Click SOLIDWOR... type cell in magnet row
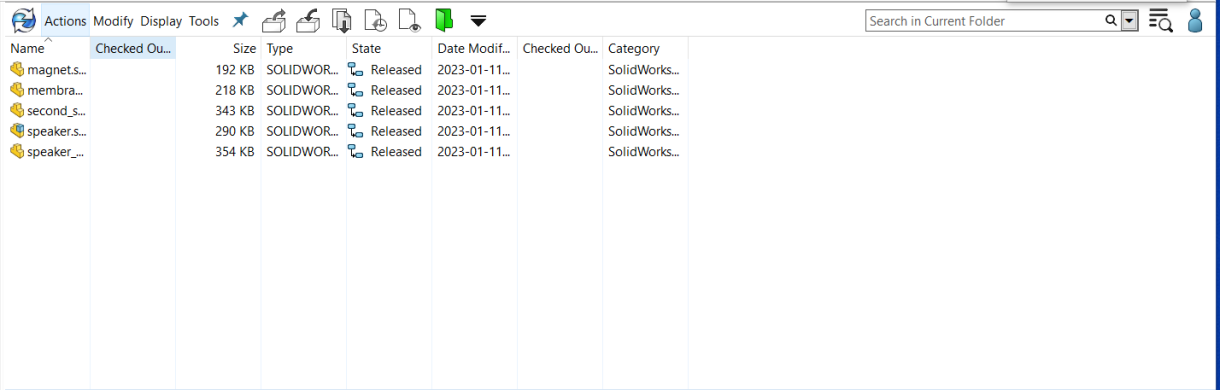This screenshot has width=1220, height=390. pos(302,70)
